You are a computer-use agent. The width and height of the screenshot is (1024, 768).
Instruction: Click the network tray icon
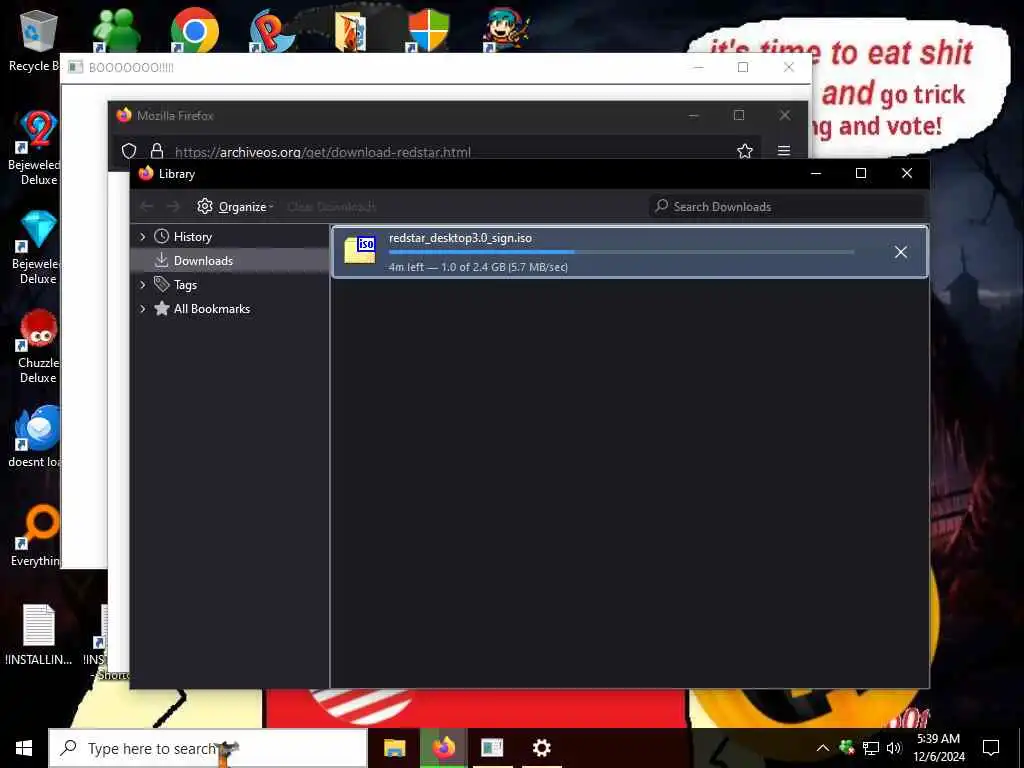871,748
